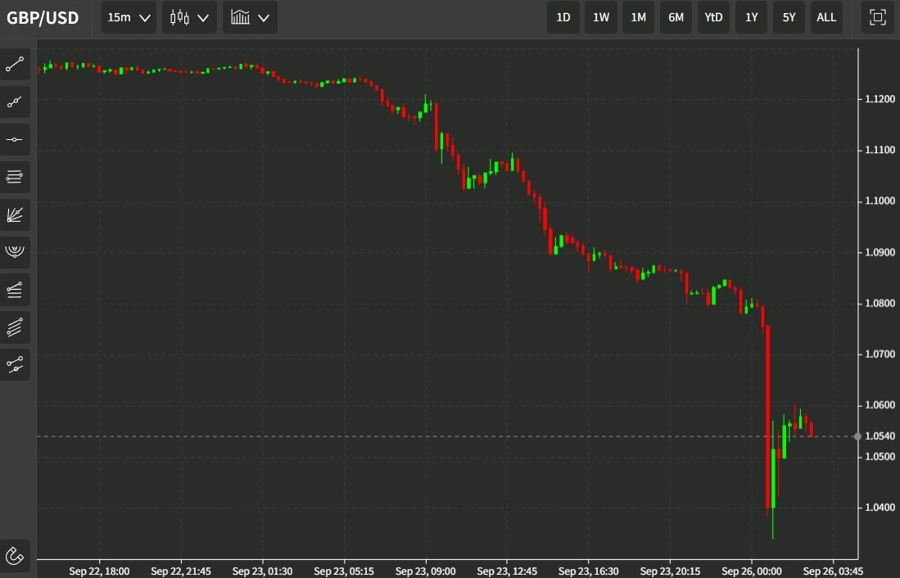Click the 1.0400 price axis label

pyautogui.click(x=879, y=507)
